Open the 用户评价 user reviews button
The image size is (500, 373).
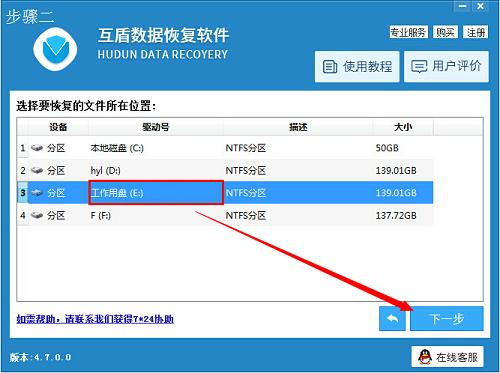[446, 66]
